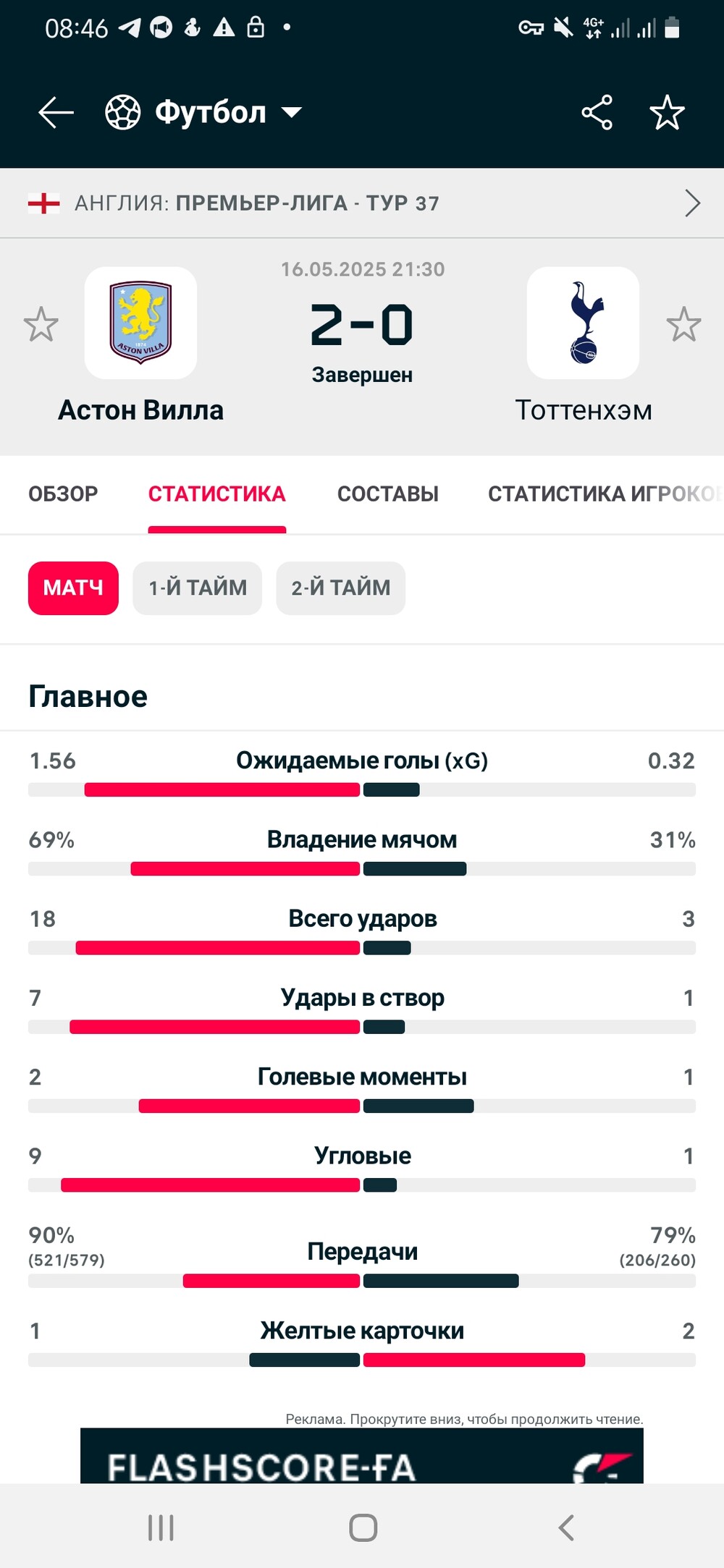Expand the Футбол sport dropdown arrow
724x1568 pixels.
[x=292, y=113]
